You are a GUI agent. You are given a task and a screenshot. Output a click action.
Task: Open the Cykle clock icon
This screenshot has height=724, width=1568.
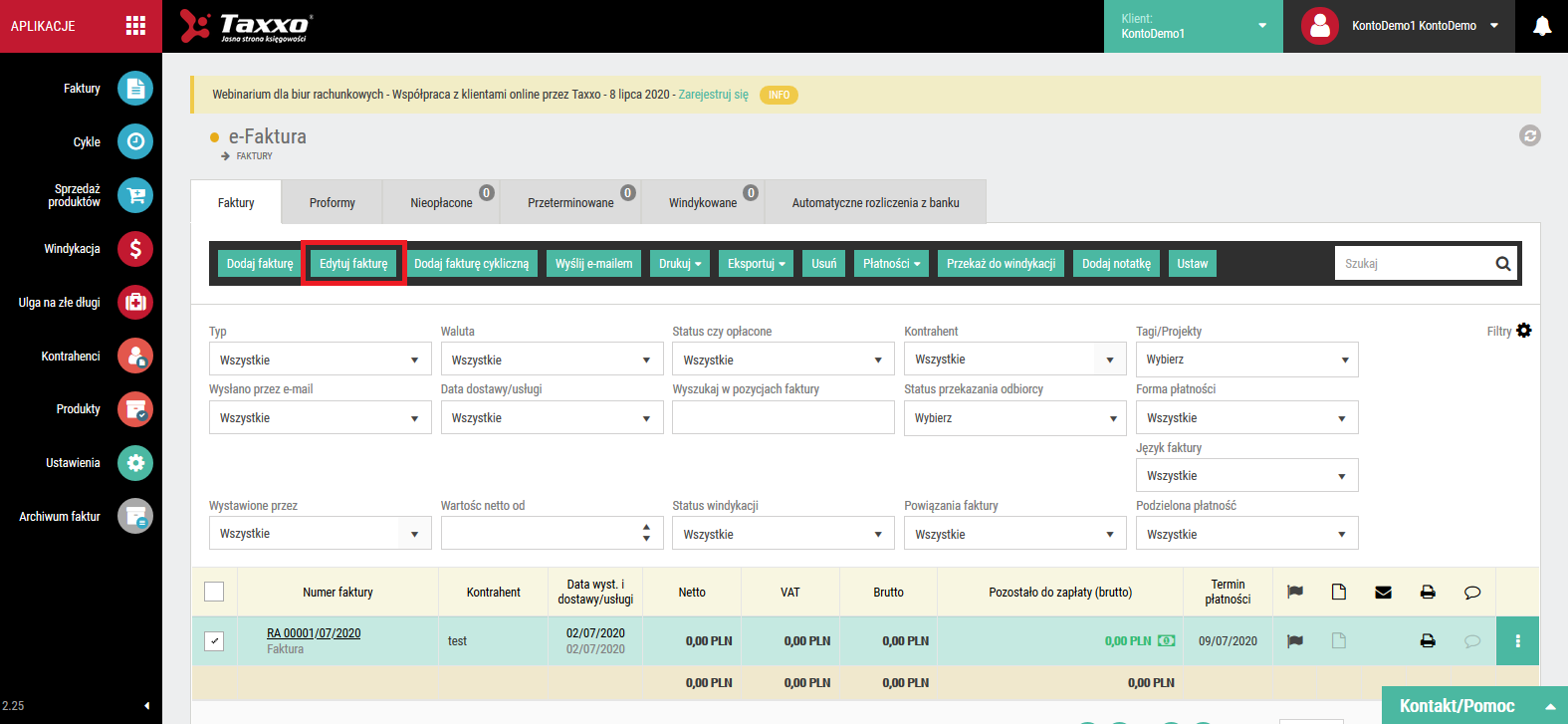coord(135,141)
